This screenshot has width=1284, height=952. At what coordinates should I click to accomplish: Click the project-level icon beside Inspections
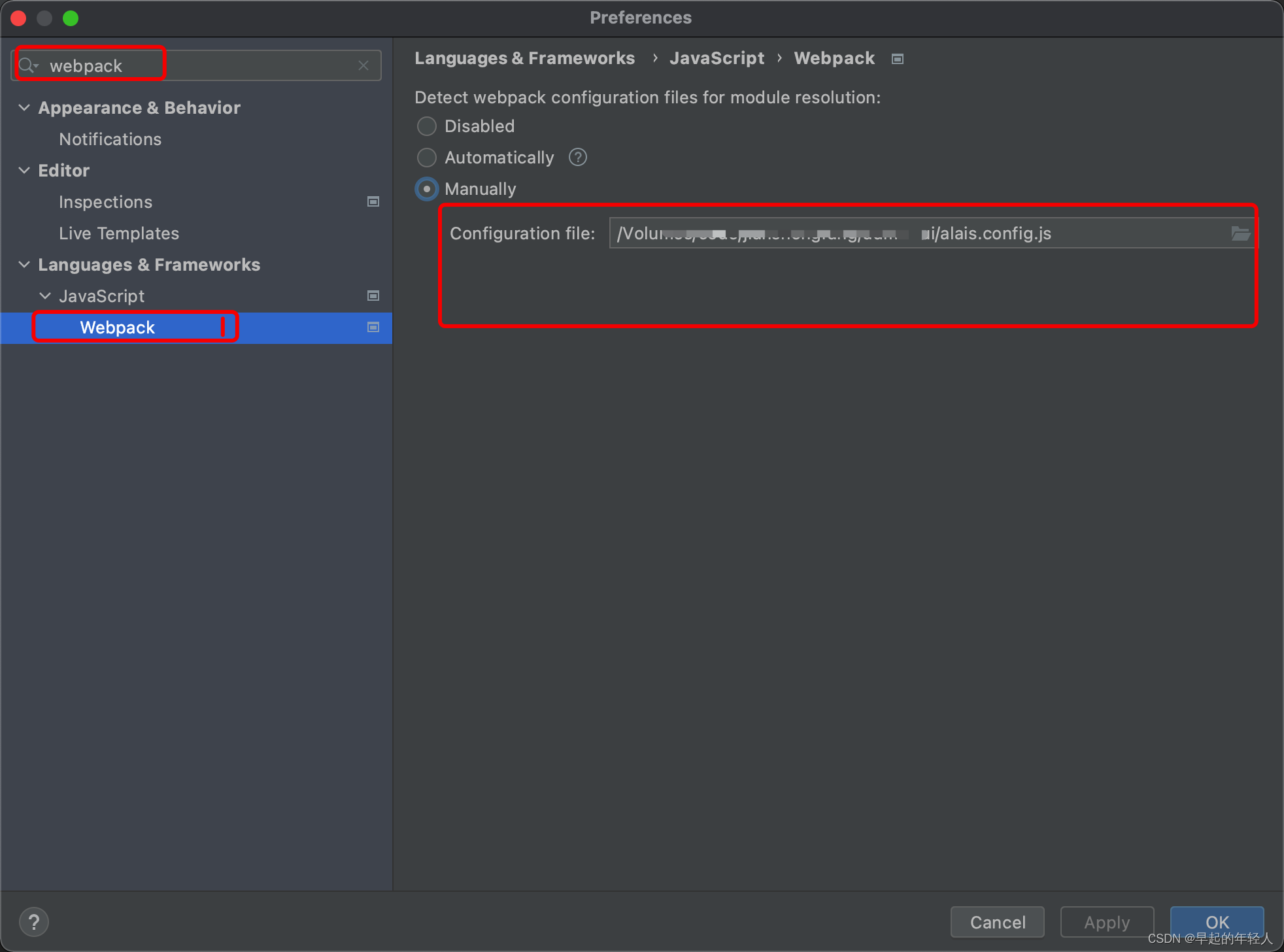[x=373, y=201]
